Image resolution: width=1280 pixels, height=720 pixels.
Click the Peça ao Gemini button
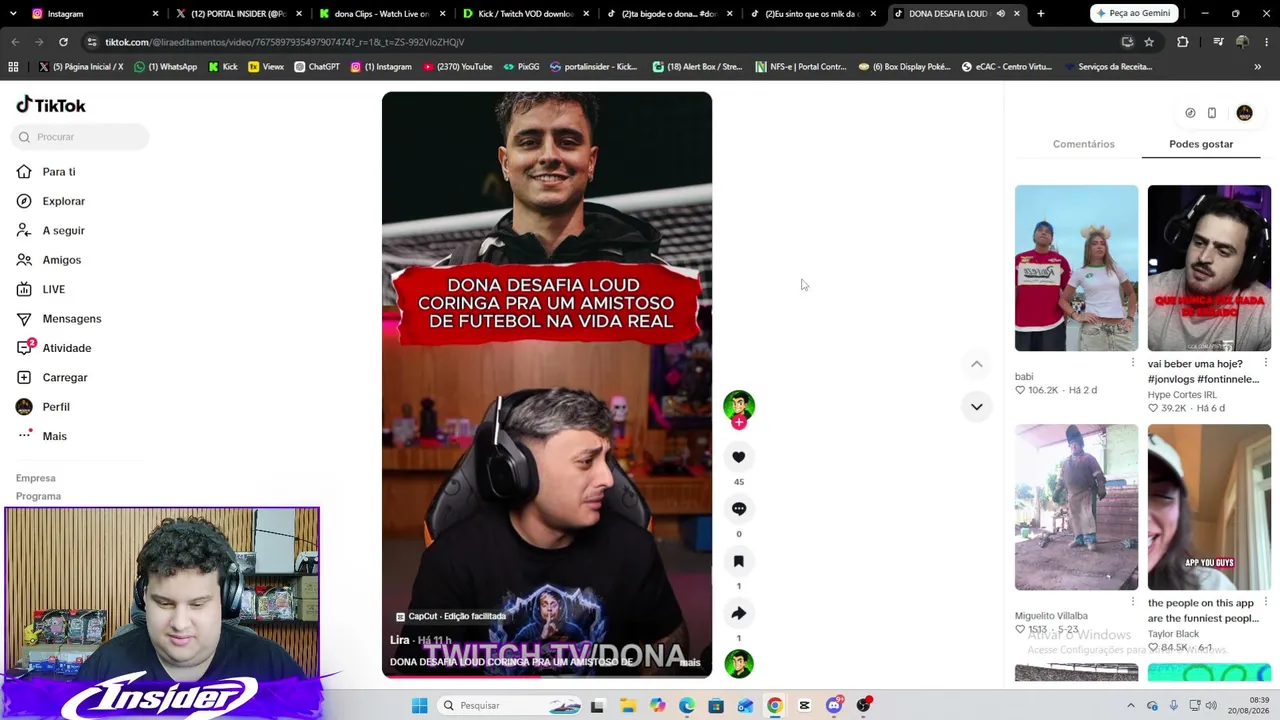coord(1133,13)
